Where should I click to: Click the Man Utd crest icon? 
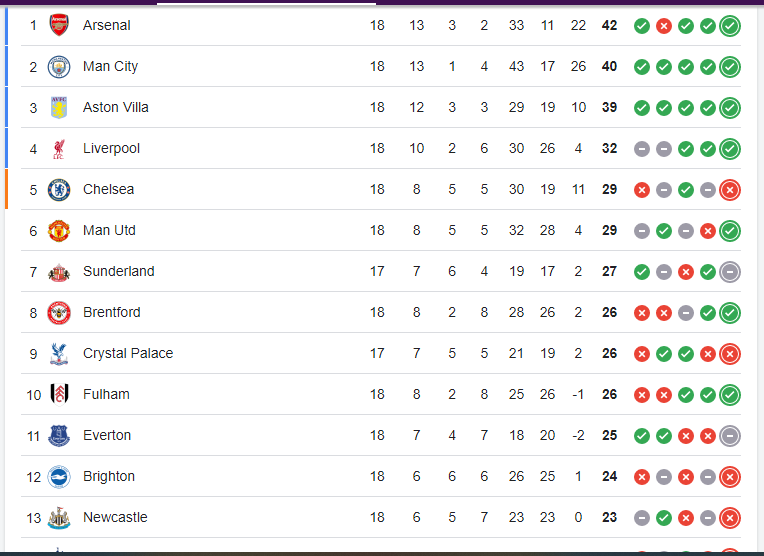(60, 230)
